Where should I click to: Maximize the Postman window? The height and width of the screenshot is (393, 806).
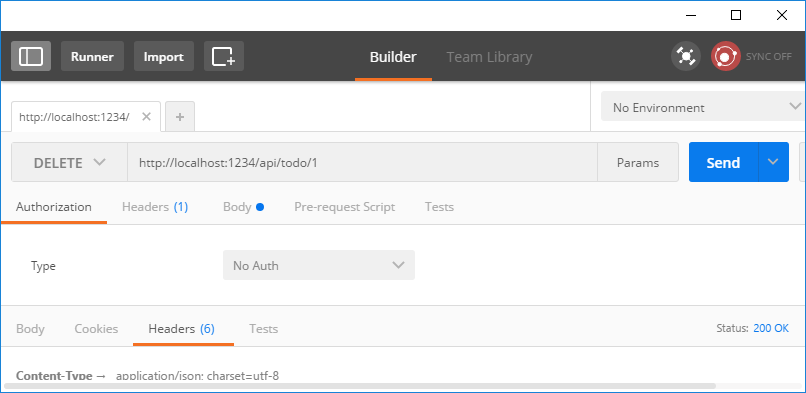point(736,15)
